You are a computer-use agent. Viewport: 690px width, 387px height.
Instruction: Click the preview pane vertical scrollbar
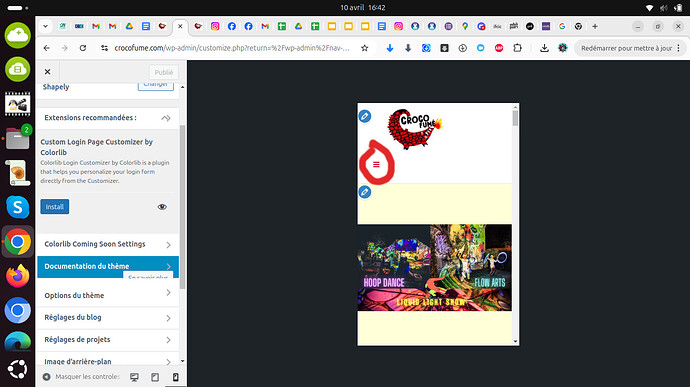pos(515,225)
